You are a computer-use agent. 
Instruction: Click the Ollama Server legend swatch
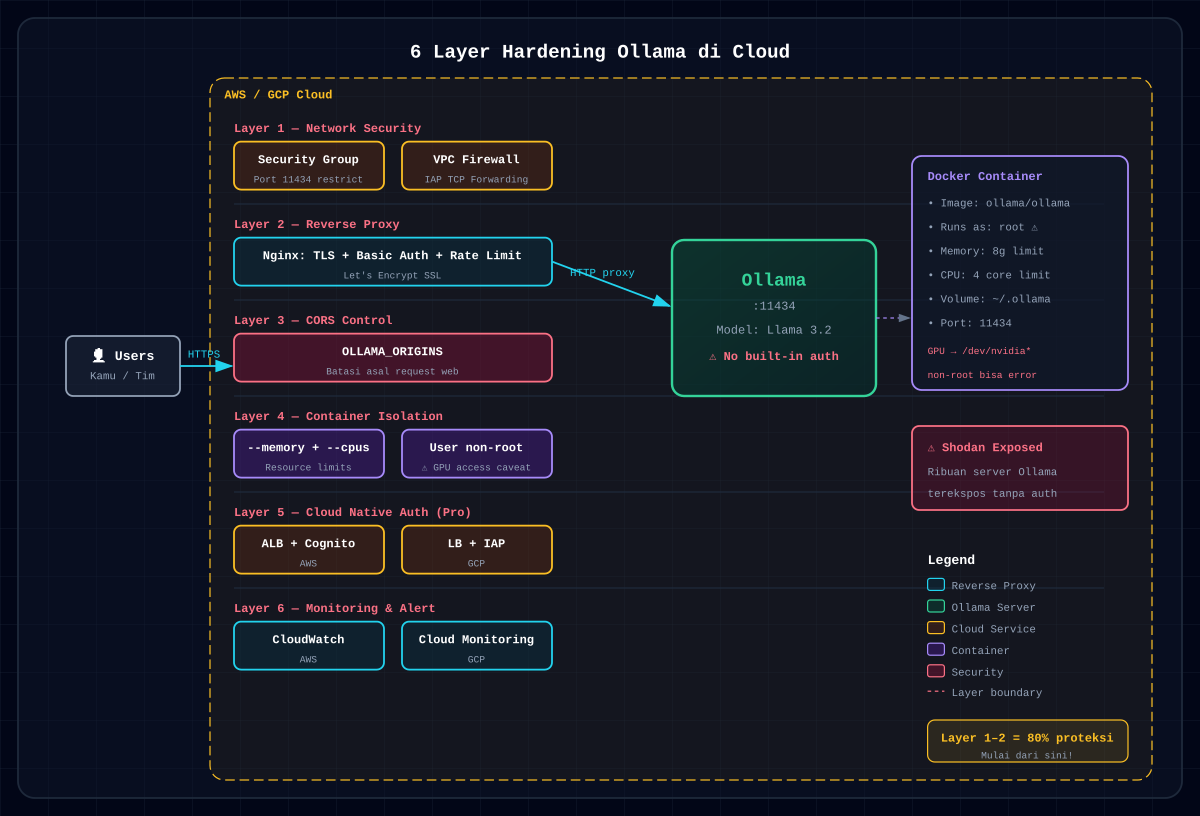[x=936, y=606]
